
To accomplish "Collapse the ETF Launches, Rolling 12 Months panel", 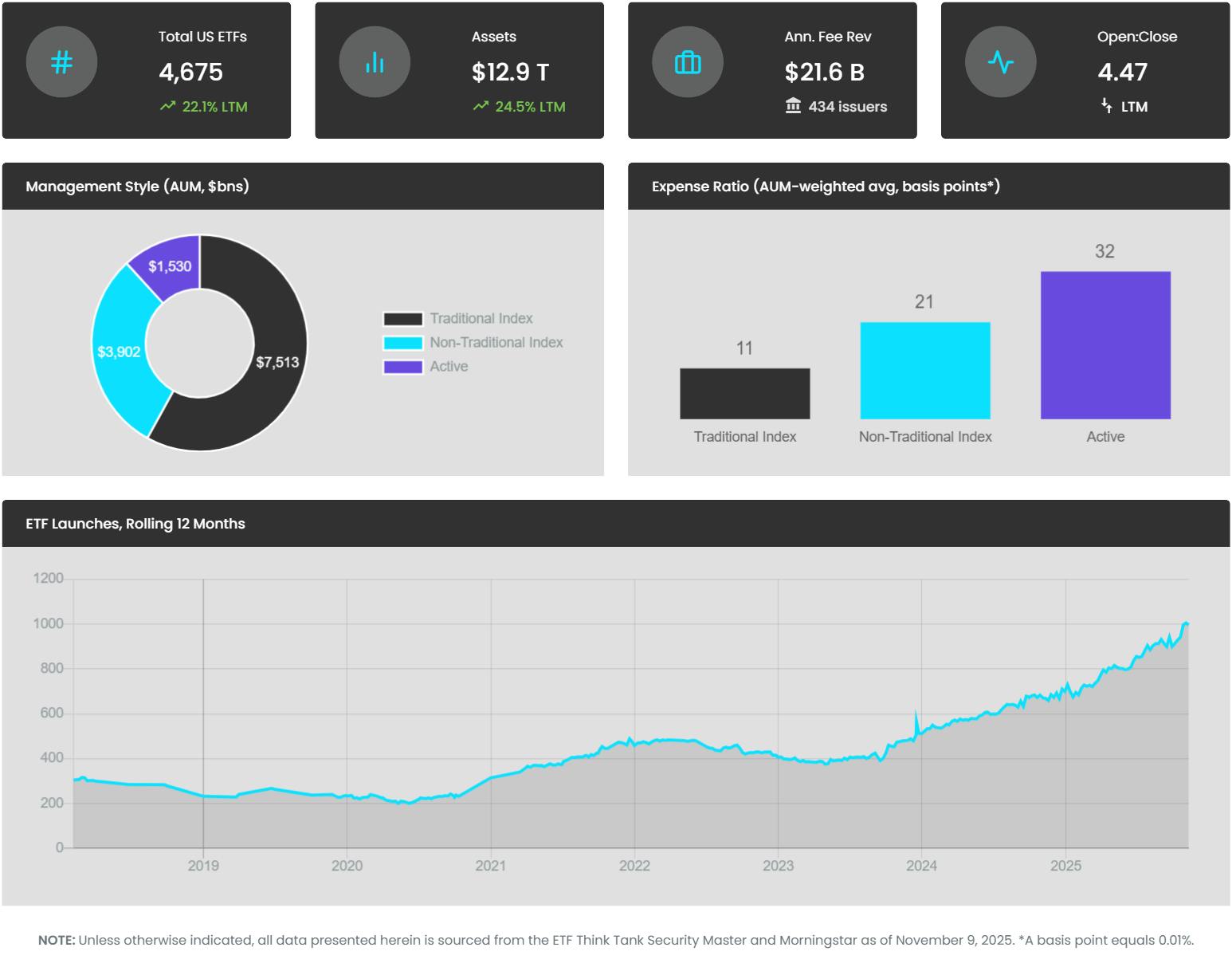I will pyautogui.click(x=135, y=524).
